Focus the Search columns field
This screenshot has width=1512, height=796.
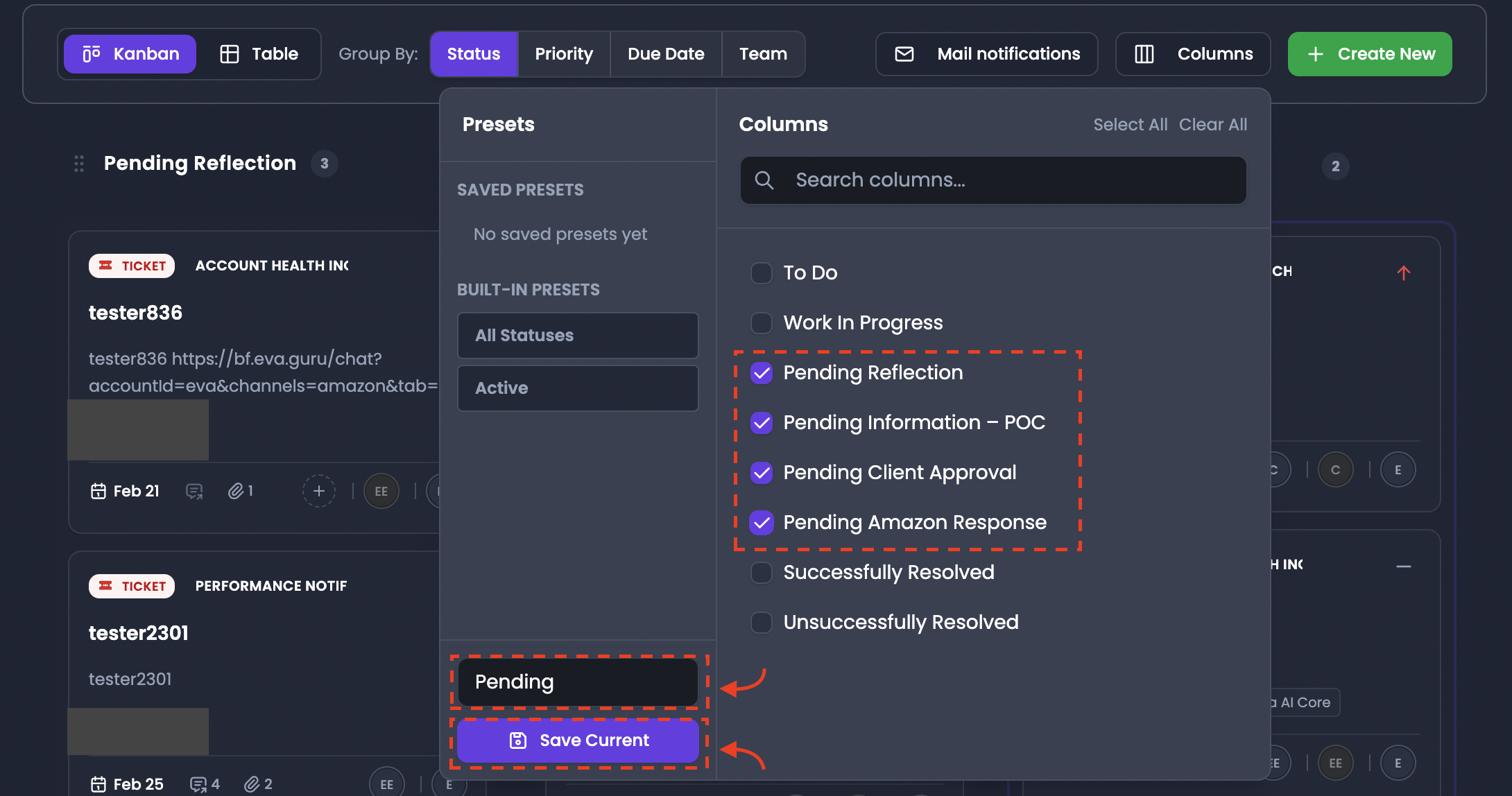tap(993, 180)
